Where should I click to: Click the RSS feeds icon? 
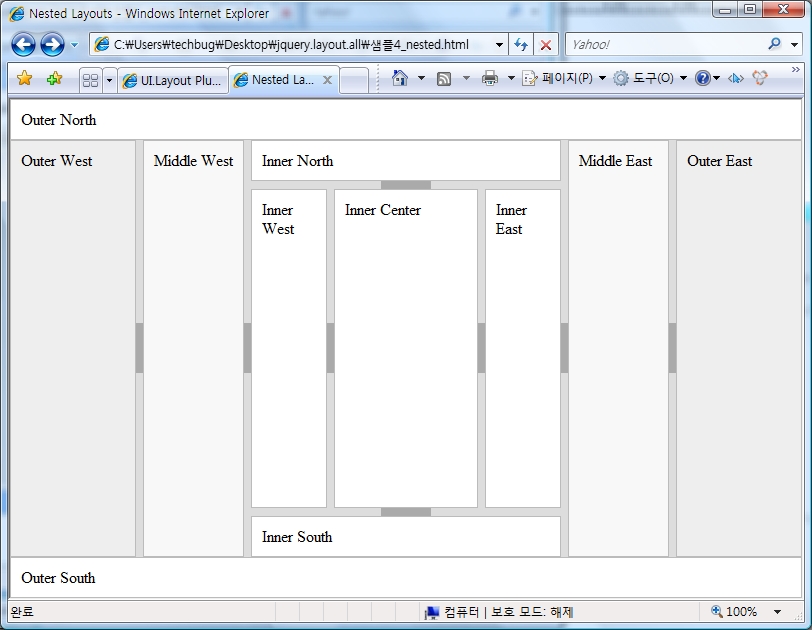(x=444, y=79)
